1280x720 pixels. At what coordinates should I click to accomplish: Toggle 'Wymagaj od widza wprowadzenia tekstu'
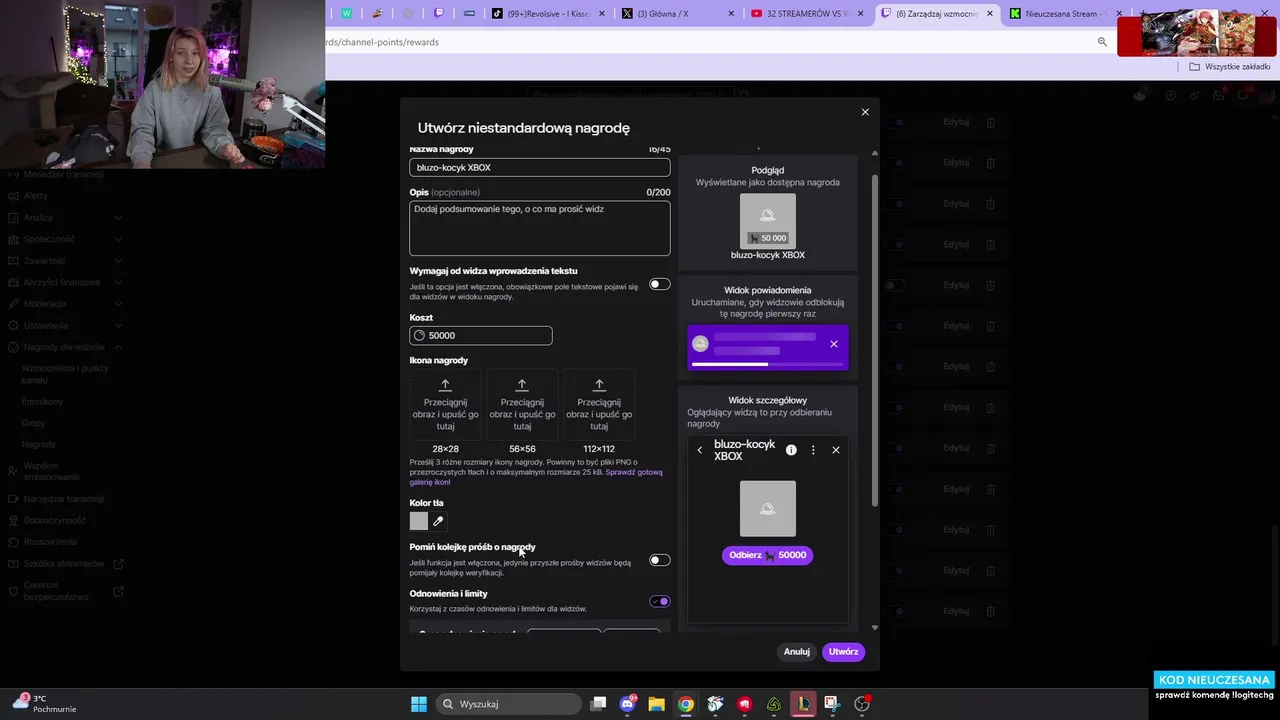point(659,284)
